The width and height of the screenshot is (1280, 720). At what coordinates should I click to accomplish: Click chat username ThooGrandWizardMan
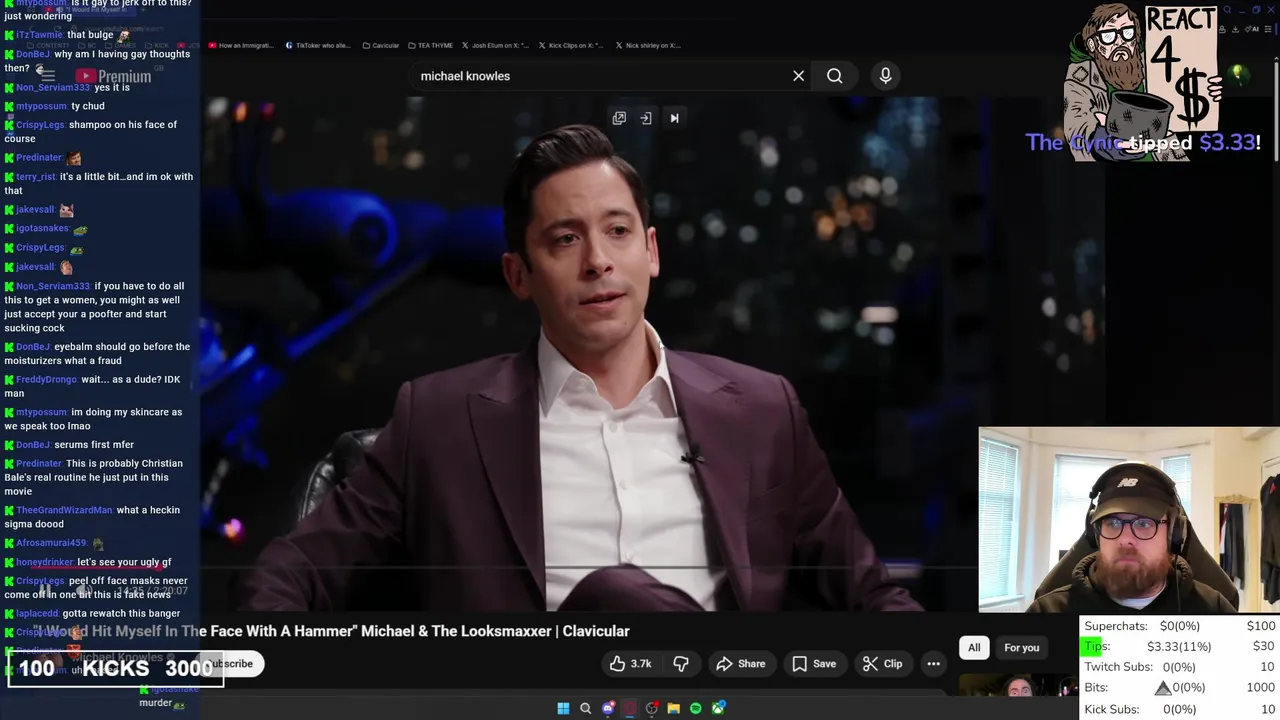pos(64,510)
